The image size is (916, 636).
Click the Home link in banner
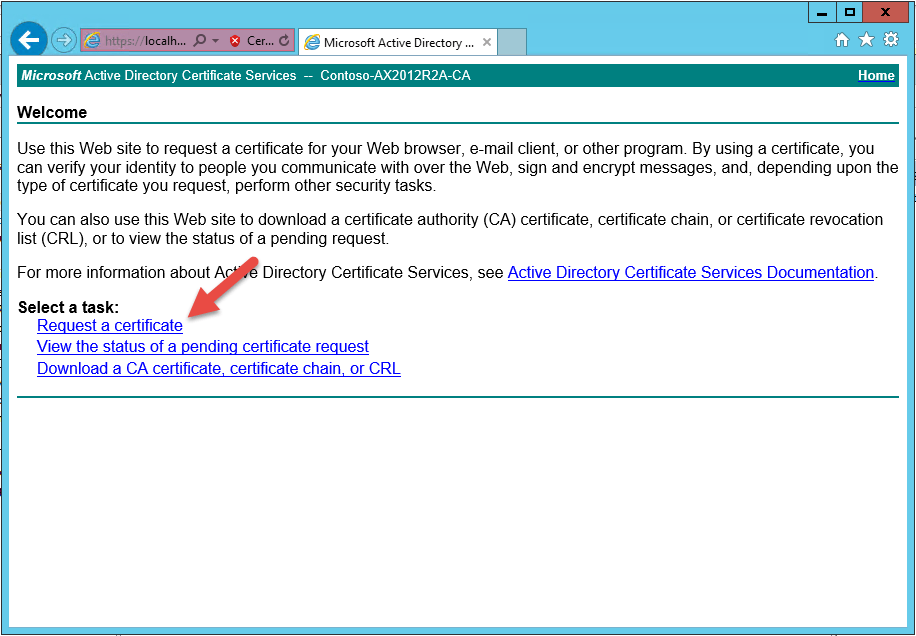tap(876, 75)
